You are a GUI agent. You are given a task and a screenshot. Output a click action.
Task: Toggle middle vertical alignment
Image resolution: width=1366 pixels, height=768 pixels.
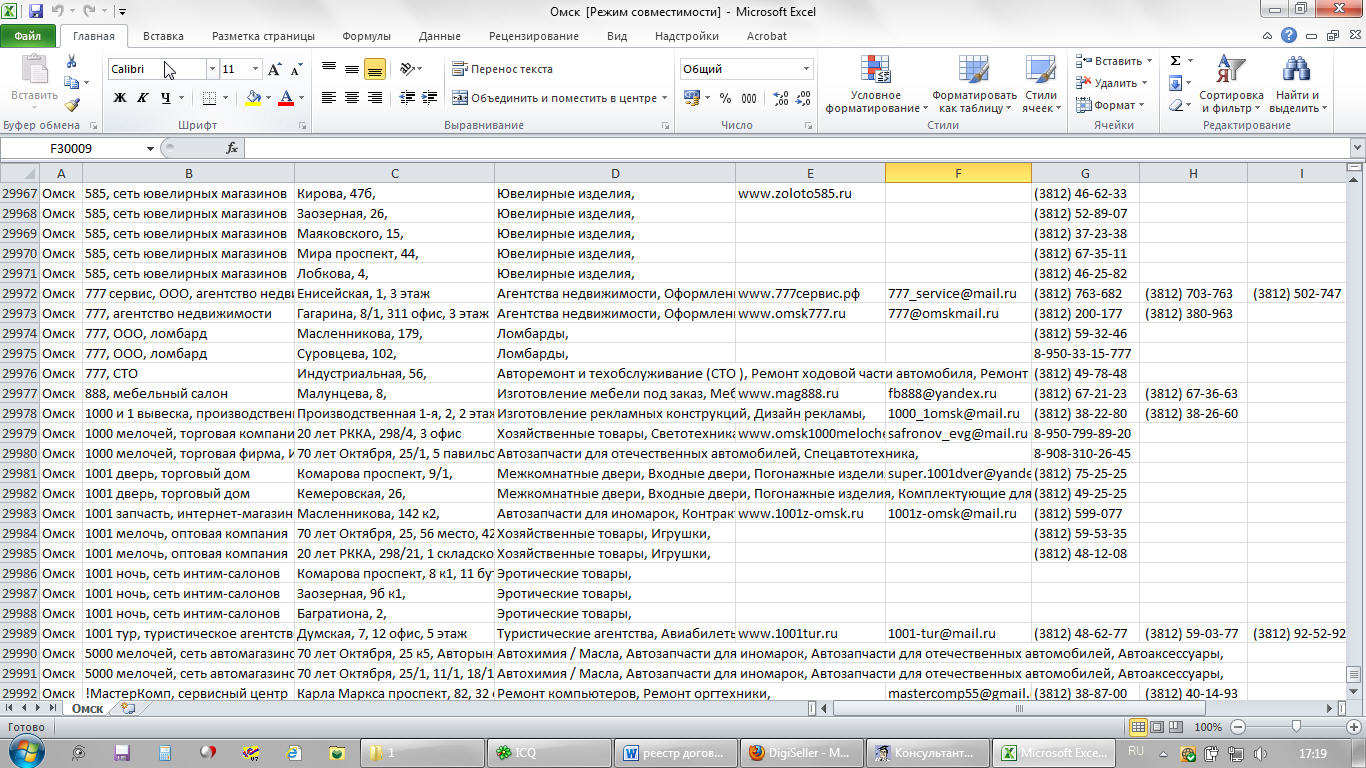(352, 69)
